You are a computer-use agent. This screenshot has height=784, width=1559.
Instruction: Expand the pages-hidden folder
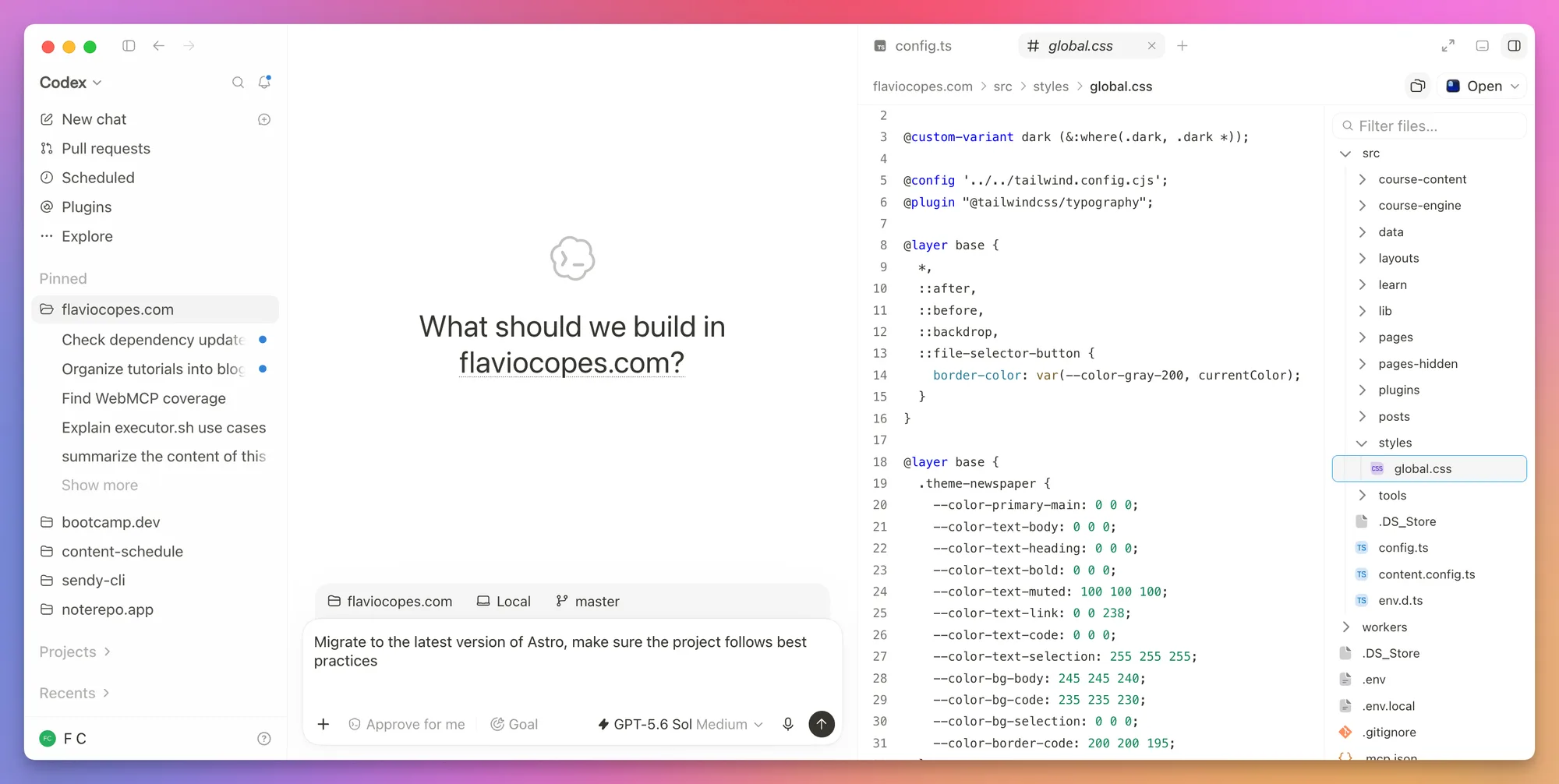pyautogui.click(x=1362, y=363)
